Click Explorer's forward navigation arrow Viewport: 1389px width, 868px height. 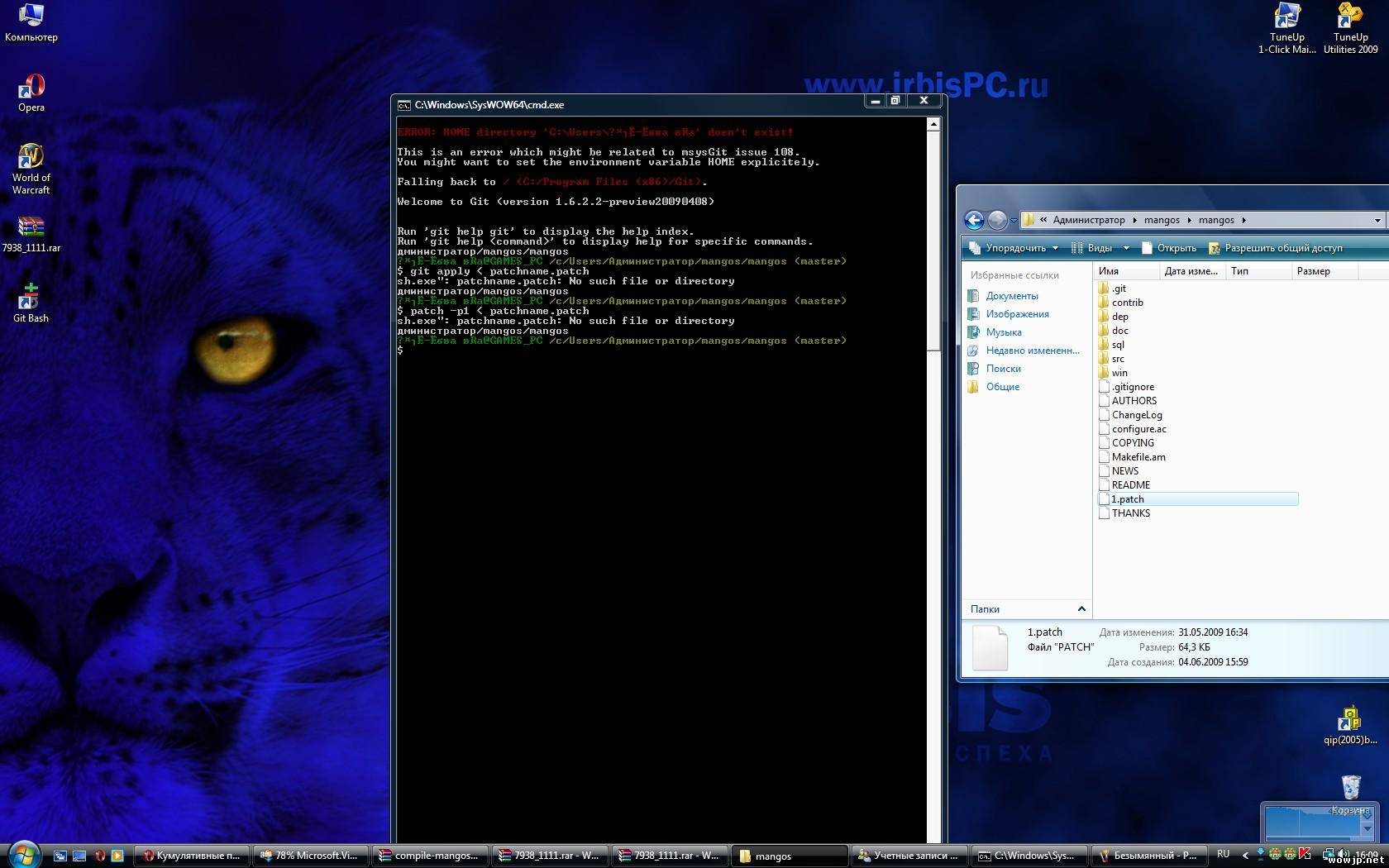tap(997, 220)
